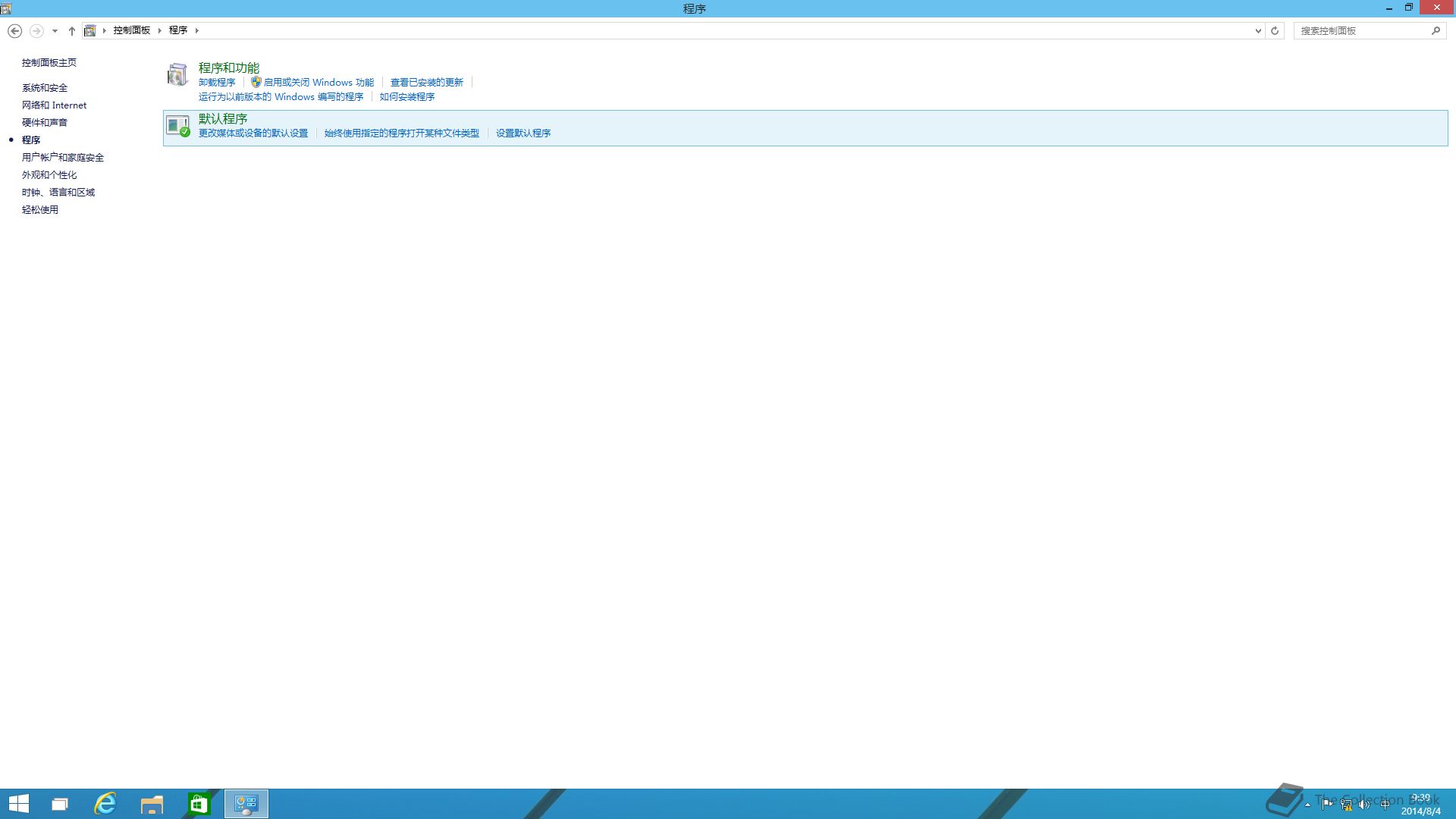The image size is (1456, 819).
Task: Click the Up one level arrow
Action: click(72, 31)
